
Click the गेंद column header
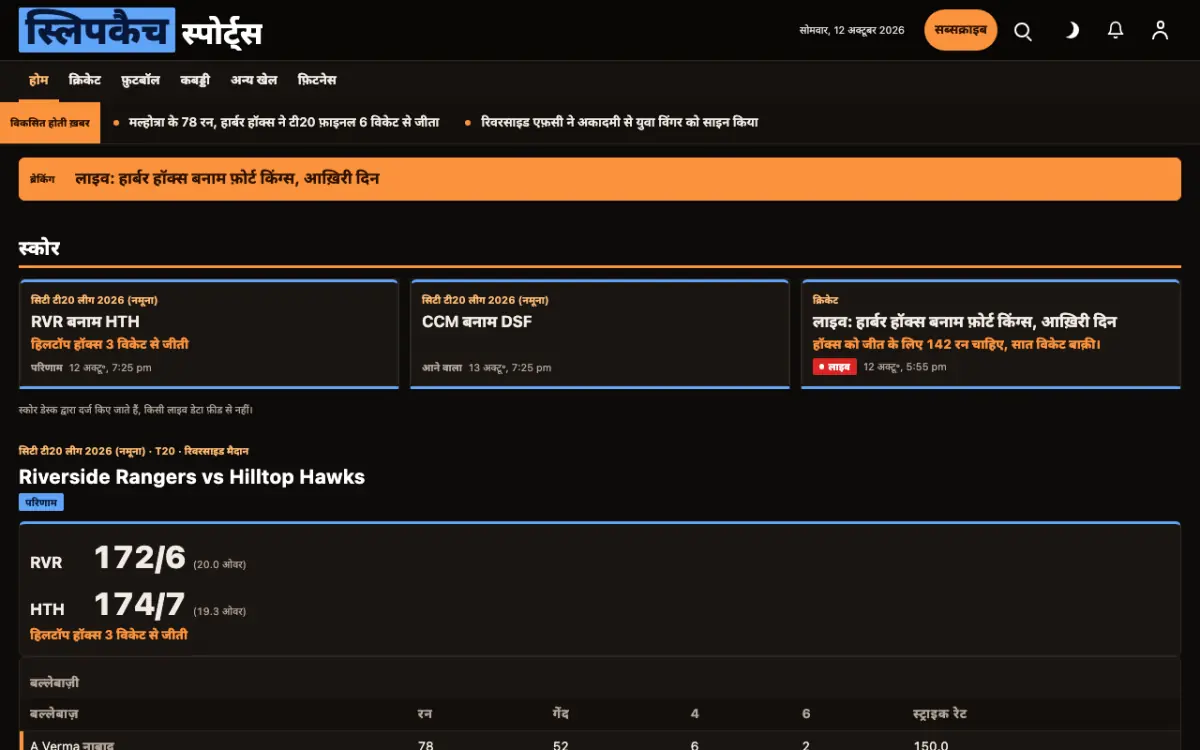pos(560,714)
